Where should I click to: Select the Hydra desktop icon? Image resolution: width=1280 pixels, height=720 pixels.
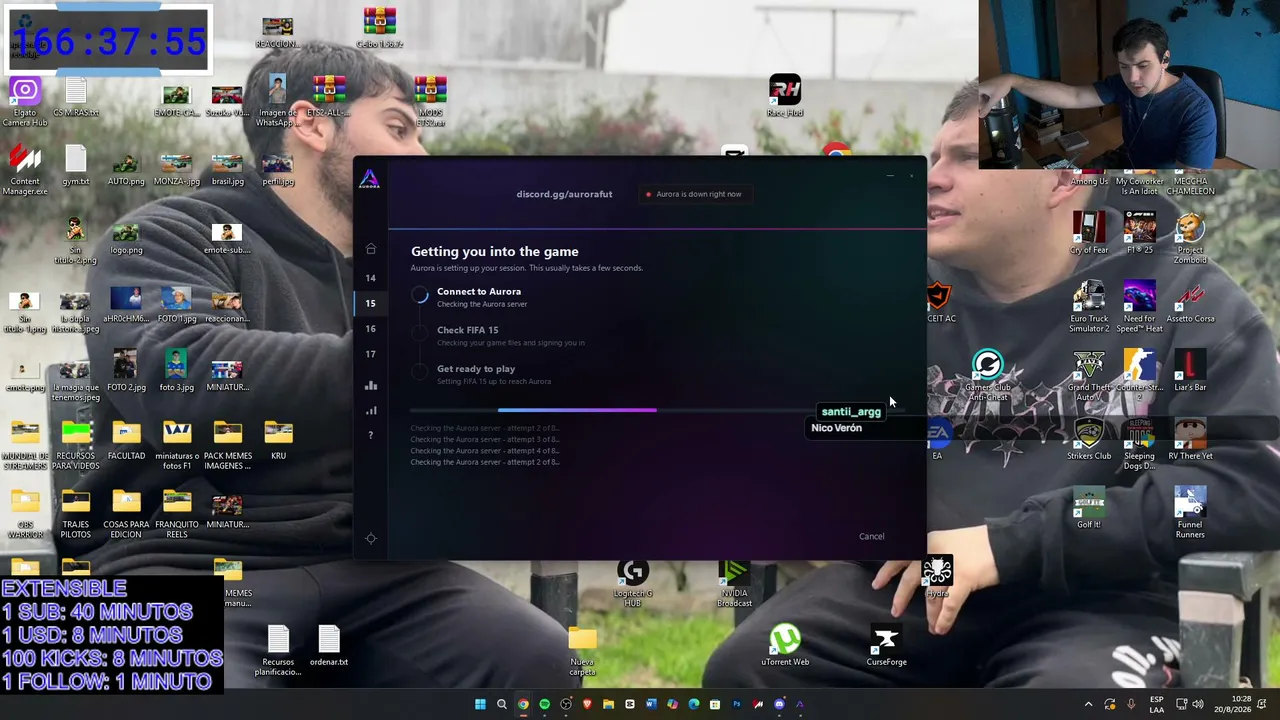[x=937, y=577]
